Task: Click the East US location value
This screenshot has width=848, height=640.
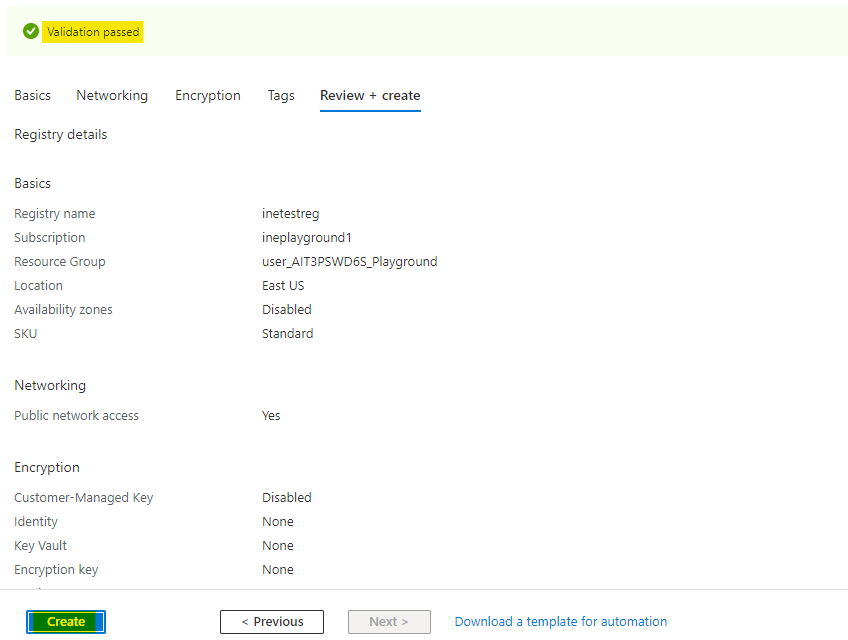Action: [x=283, y=286]
